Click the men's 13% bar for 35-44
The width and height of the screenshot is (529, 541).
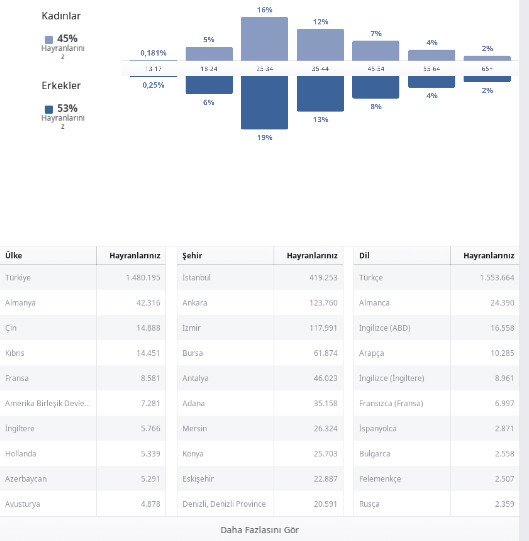(x=320, y=94)
